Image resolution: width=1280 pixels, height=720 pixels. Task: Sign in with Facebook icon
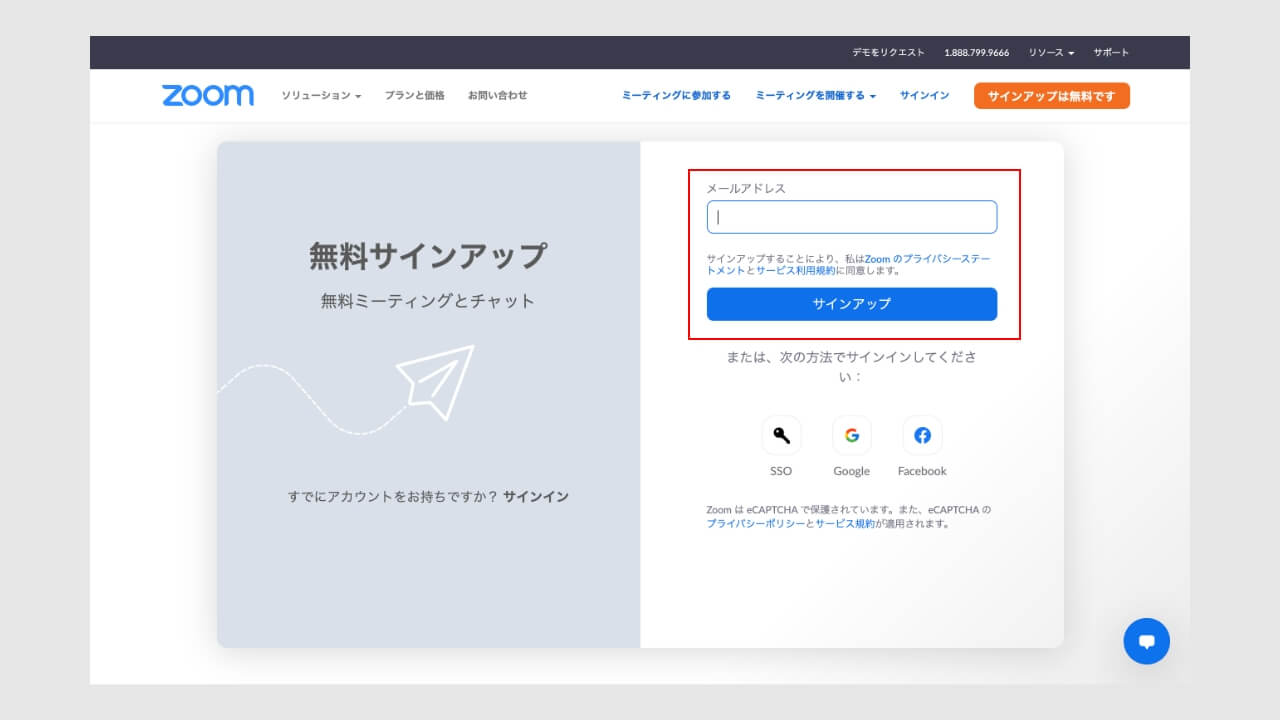922,435
